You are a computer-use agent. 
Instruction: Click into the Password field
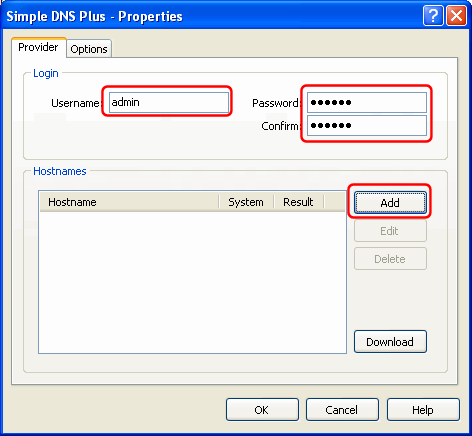(x=367, y=102)
